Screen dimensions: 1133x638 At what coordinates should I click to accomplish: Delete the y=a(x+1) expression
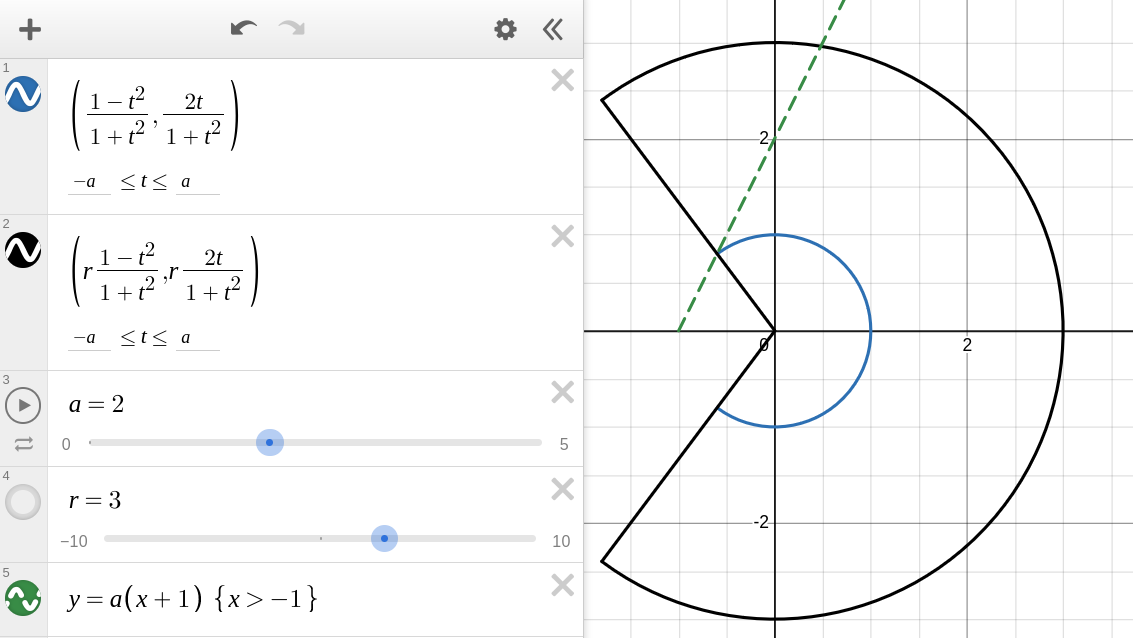click(563, 585)
